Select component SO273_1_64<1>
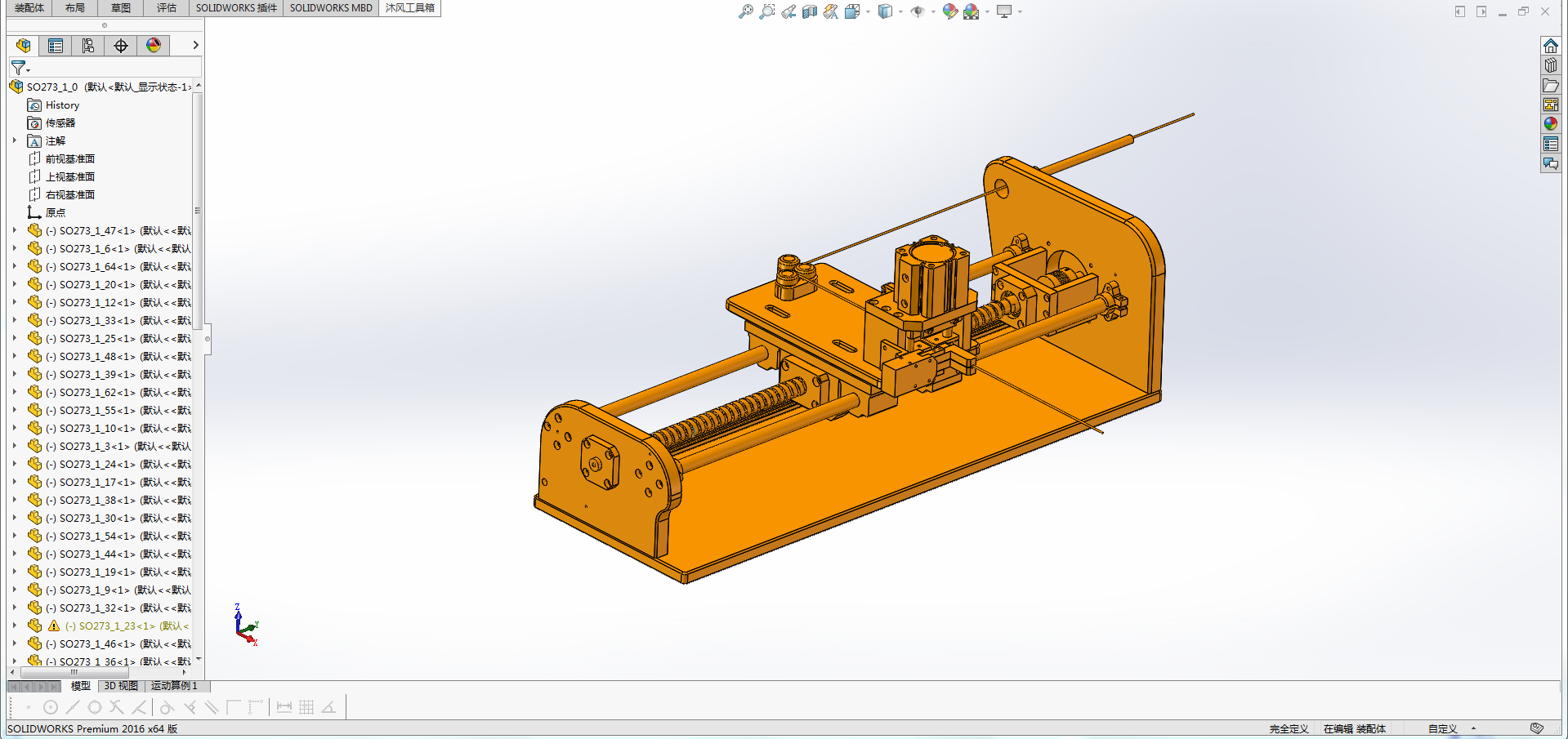Image resolution: width=1568 pixels, height=739 pixels. [x=109, y=267]
